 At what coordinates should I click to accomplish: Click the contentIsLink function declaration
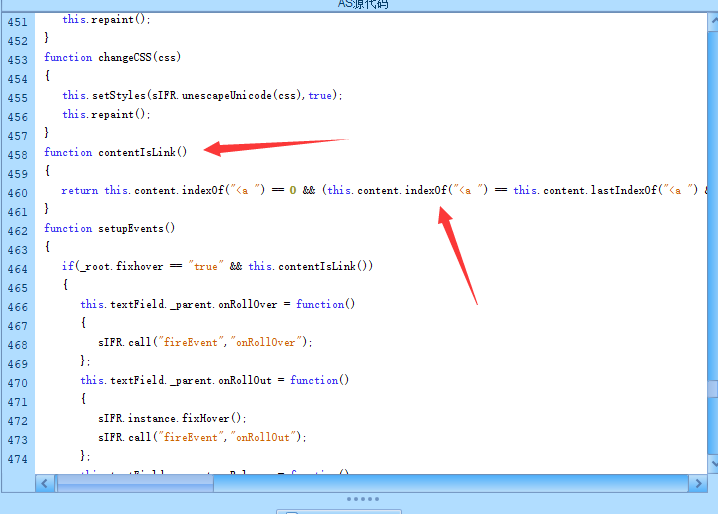click(115, 152)
